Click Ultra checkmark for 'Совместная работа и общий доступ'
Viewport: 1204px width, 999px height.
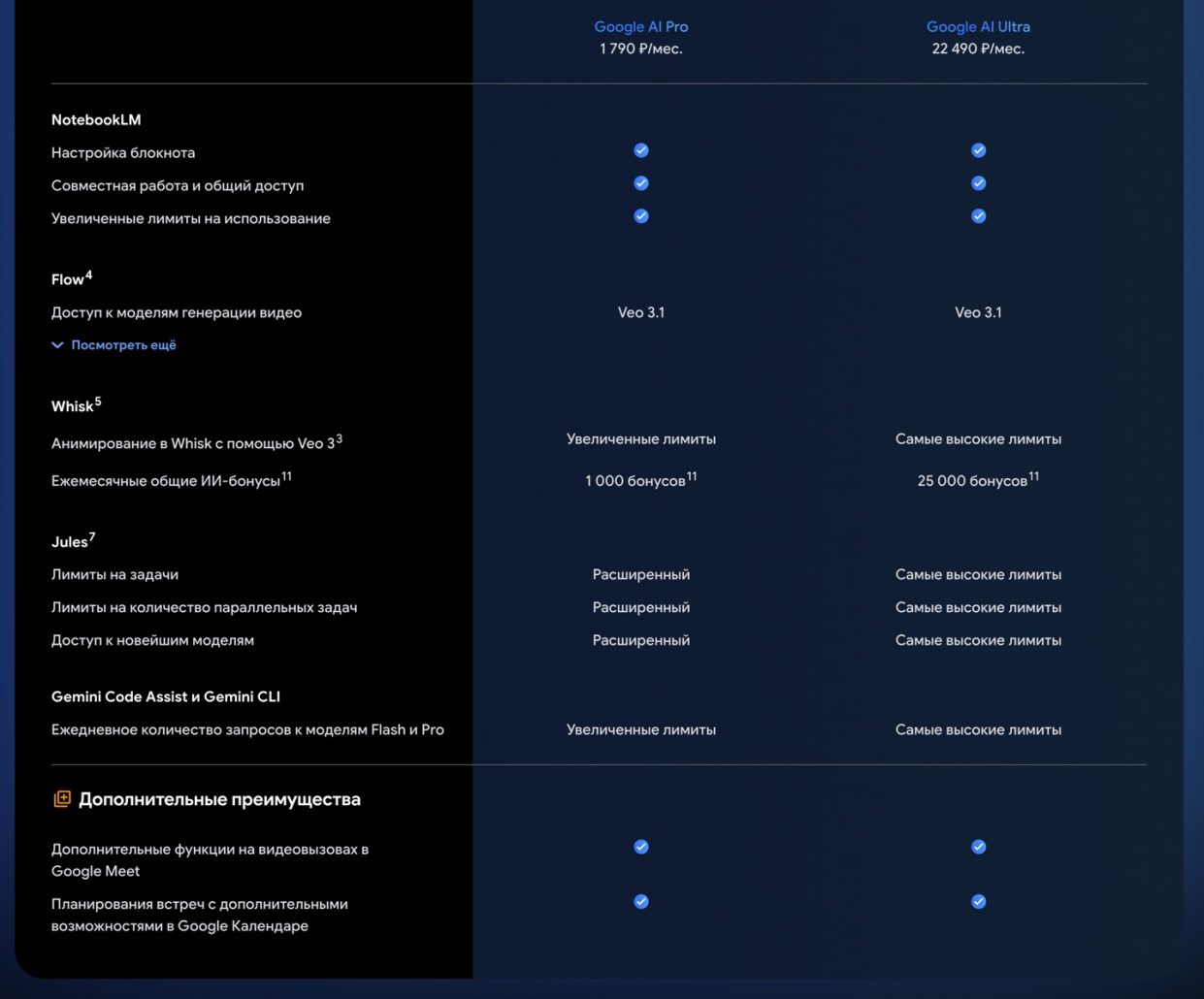coord(979,183)
